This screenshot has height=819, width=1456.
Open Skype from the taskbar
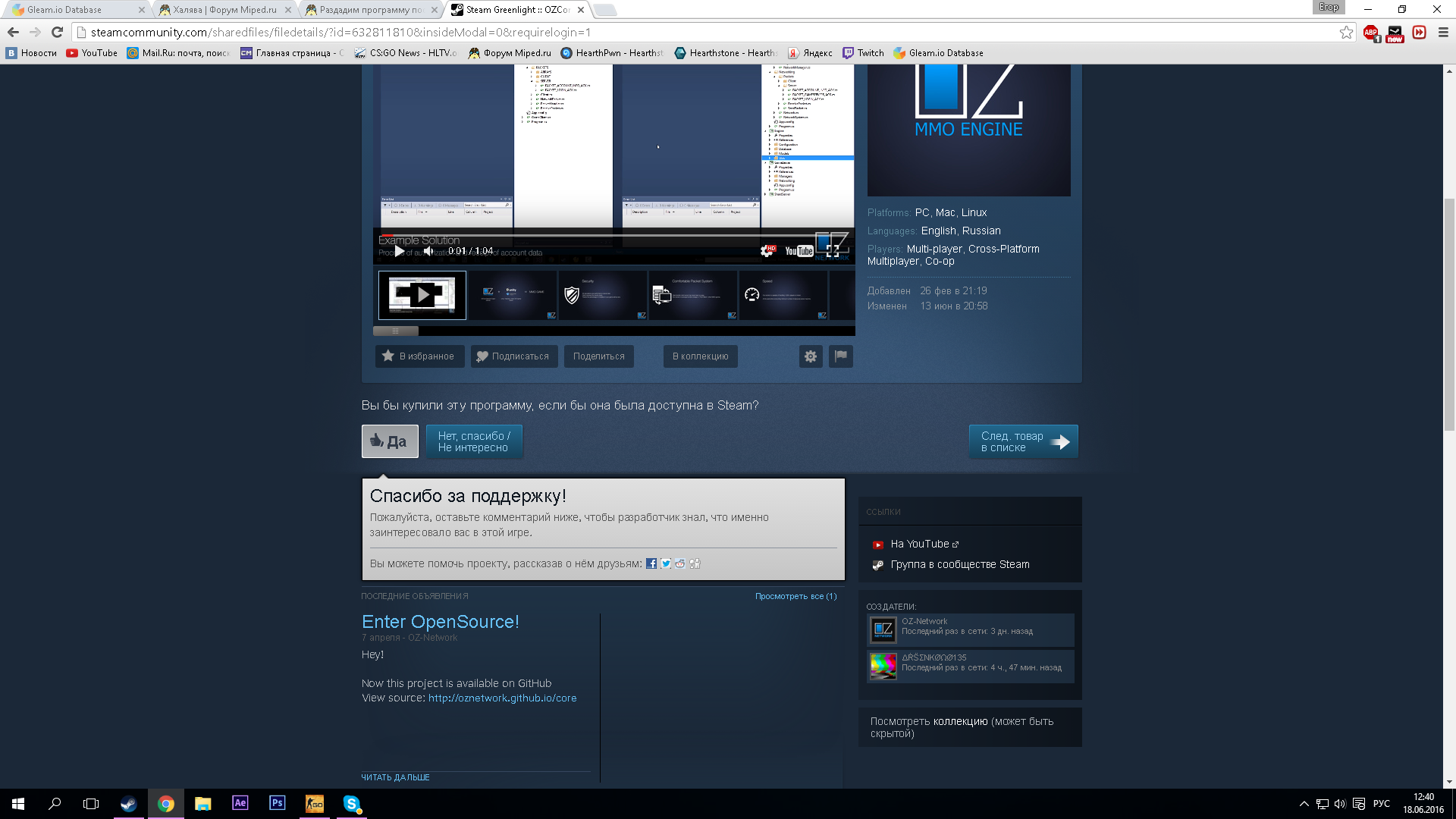351,804
